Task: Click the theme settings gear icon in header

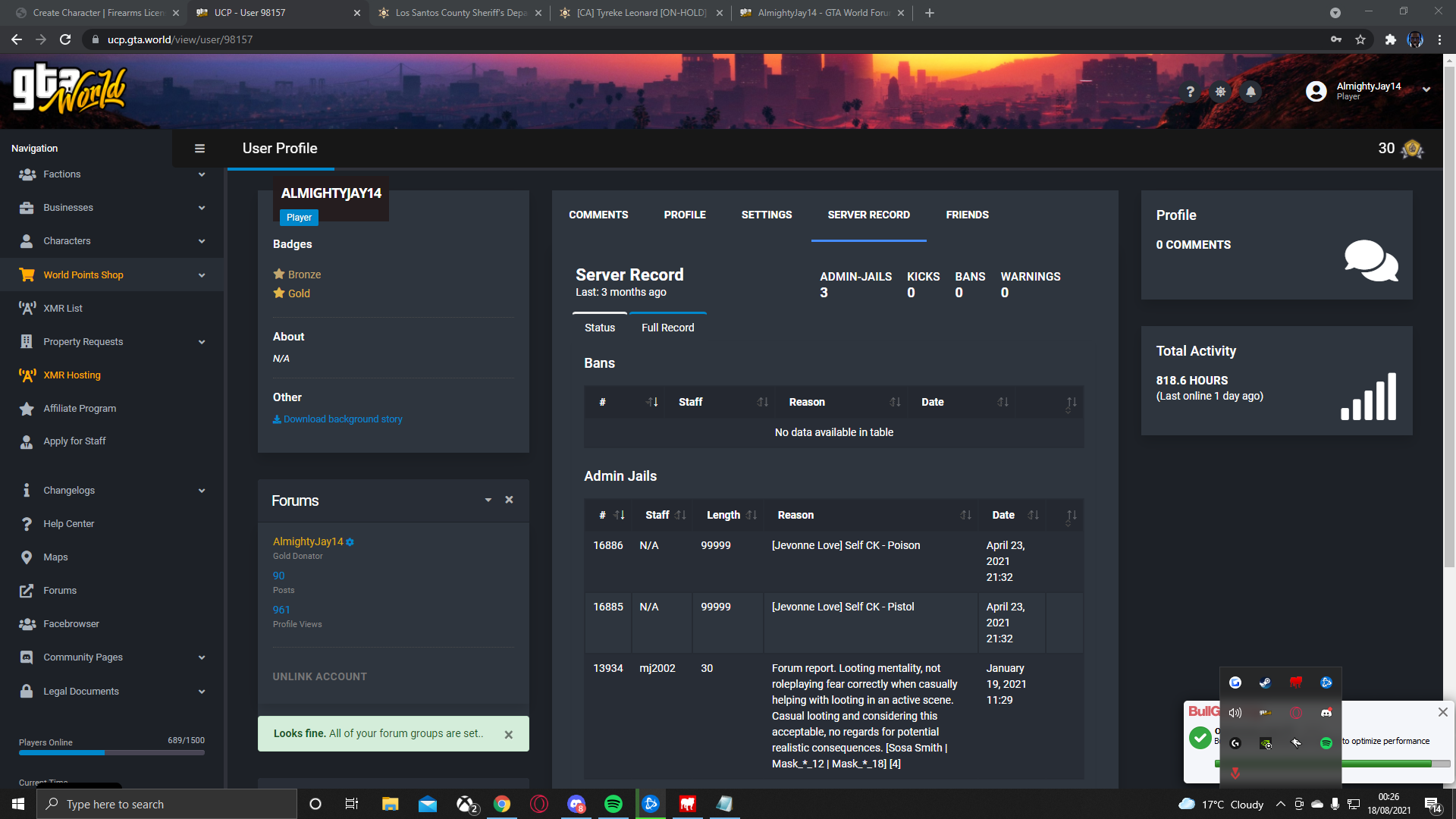Action: click(1220, 92)
